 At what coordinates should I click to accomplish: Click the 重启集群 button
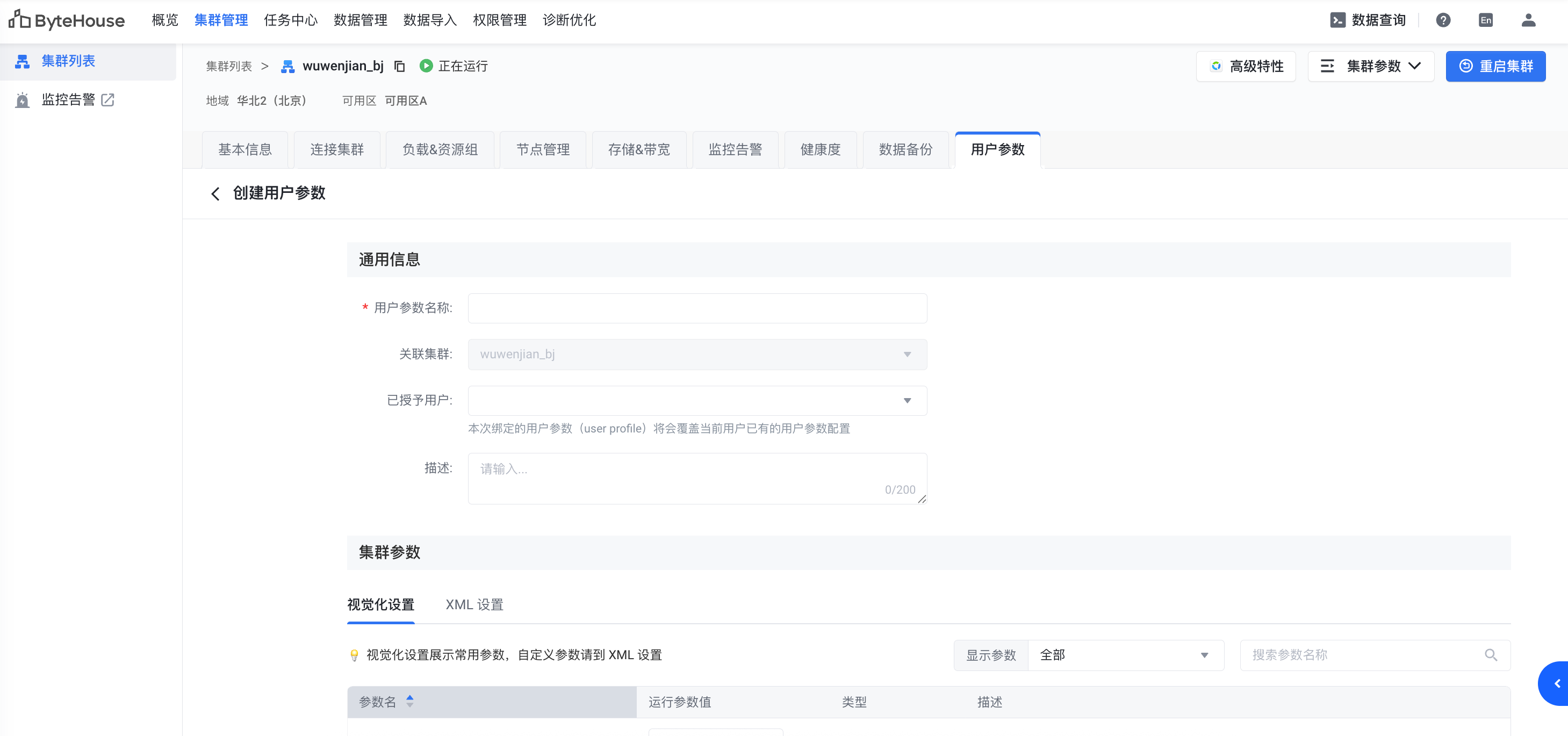tap(1495, 67)
